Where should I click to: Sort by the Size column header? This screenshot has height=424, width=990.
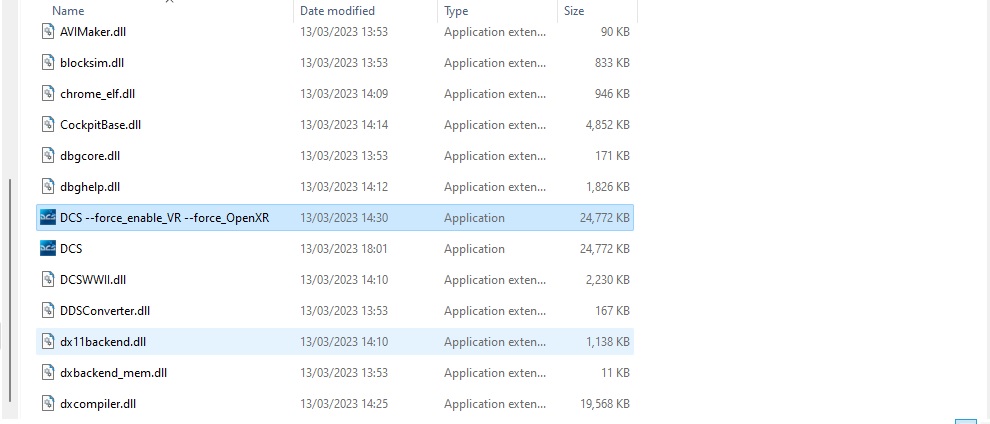pos(574,11)
